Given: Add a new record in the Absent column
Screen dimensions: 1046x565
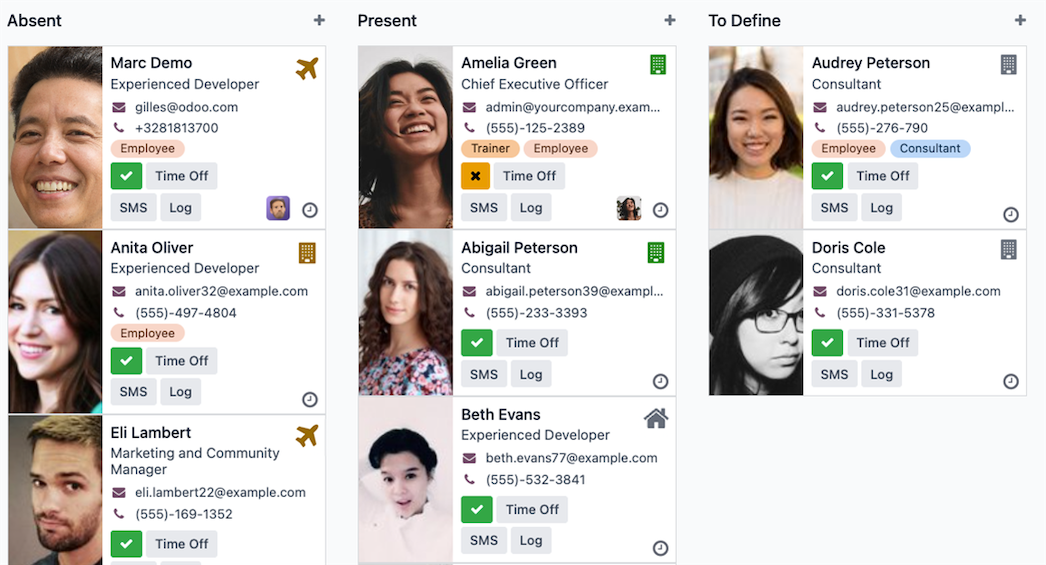Looking at the screenshot, I should tap(319, 20).
